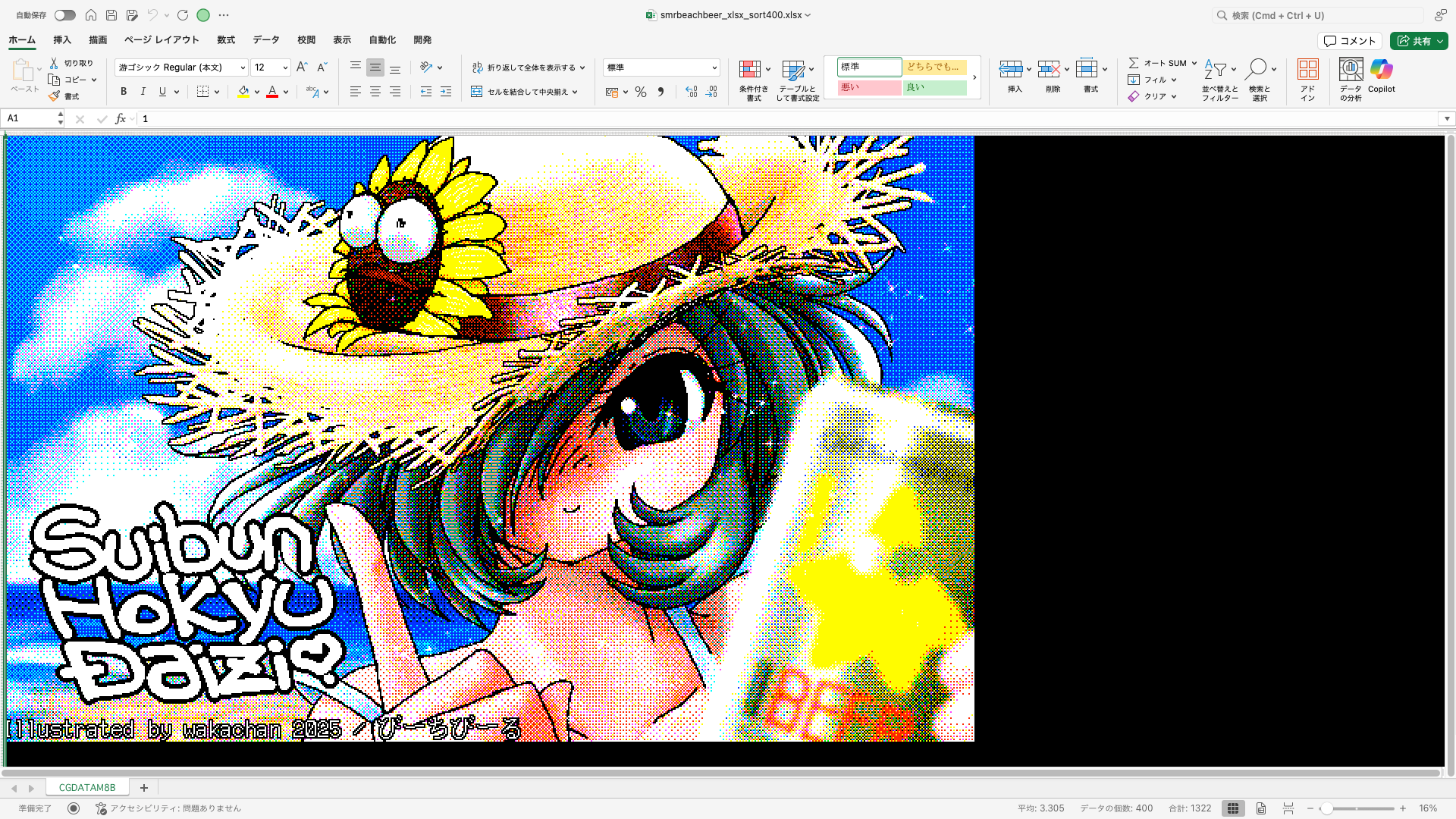Open Analyze Data tool
Image resolution: width=1456 pixels, height=819 pixels.
point(1351,79)
